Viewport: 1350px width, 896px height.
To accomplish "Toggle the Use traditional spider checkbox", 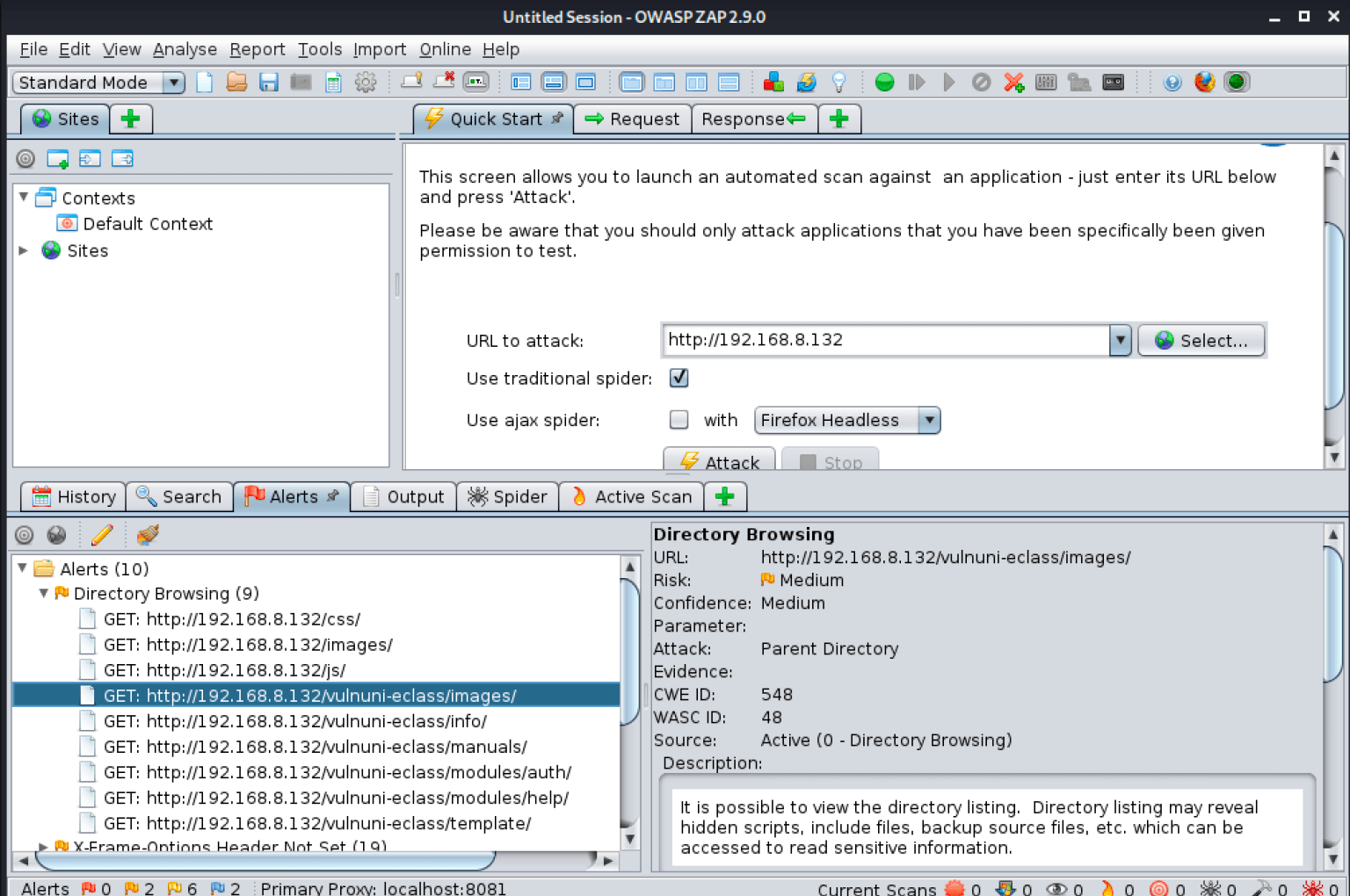I will [x=679, y=378].
